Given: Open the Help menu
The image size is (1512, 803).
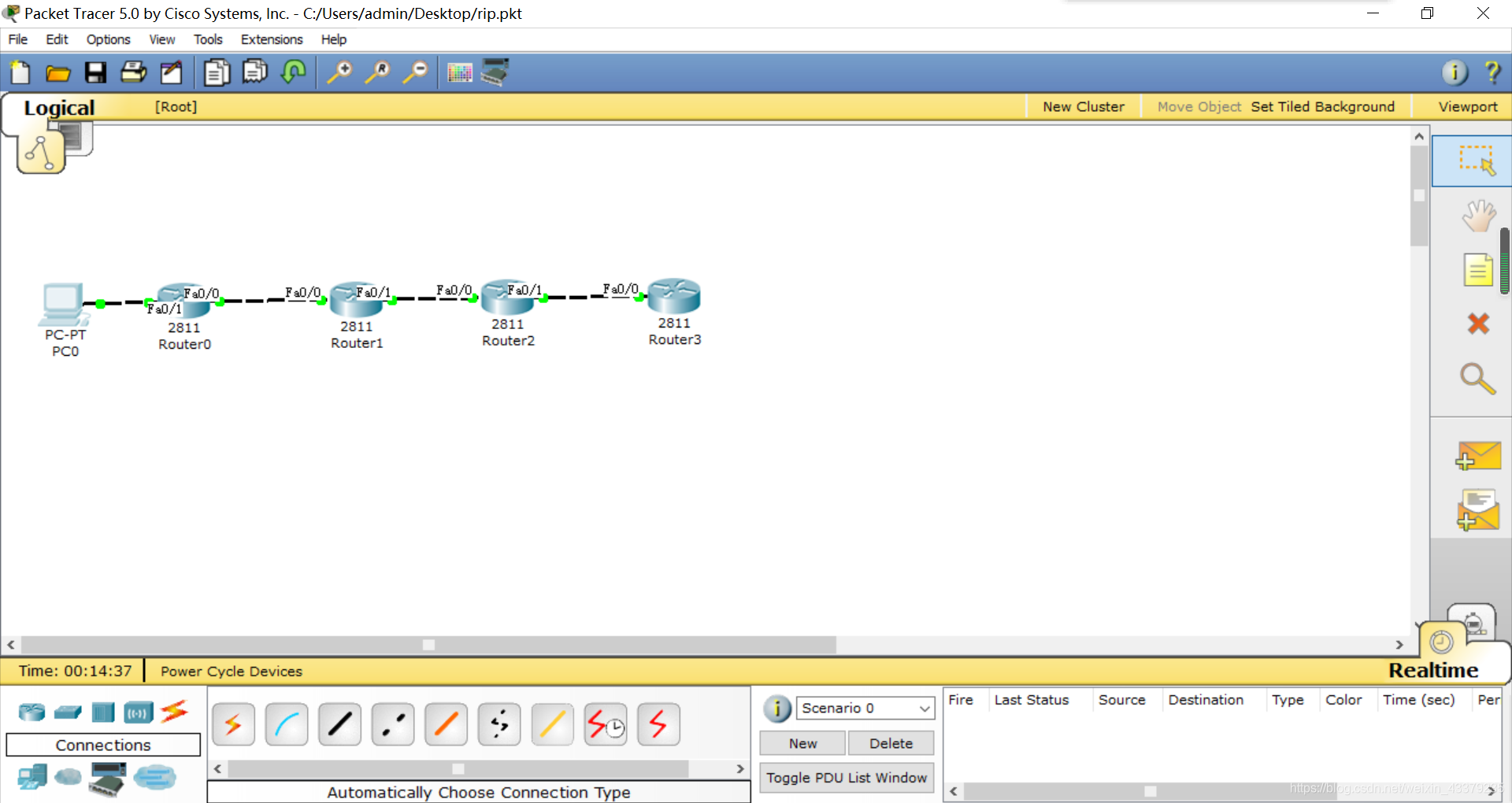Looking at the screenshot, I should click(x=334, y=39).
